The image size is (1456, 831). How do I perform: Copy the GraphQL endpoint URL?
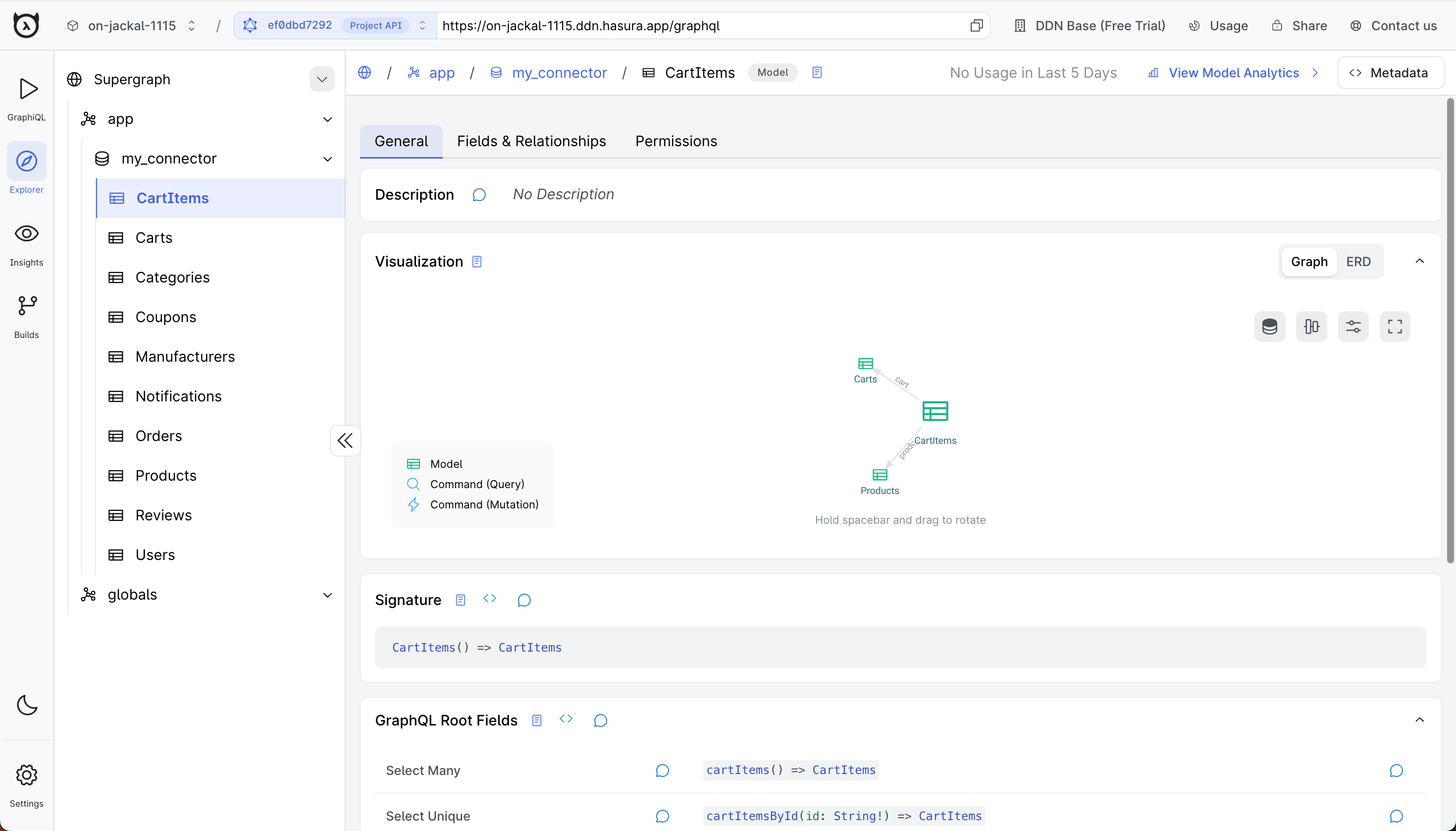pyautogui.click(x=976, y=26)
